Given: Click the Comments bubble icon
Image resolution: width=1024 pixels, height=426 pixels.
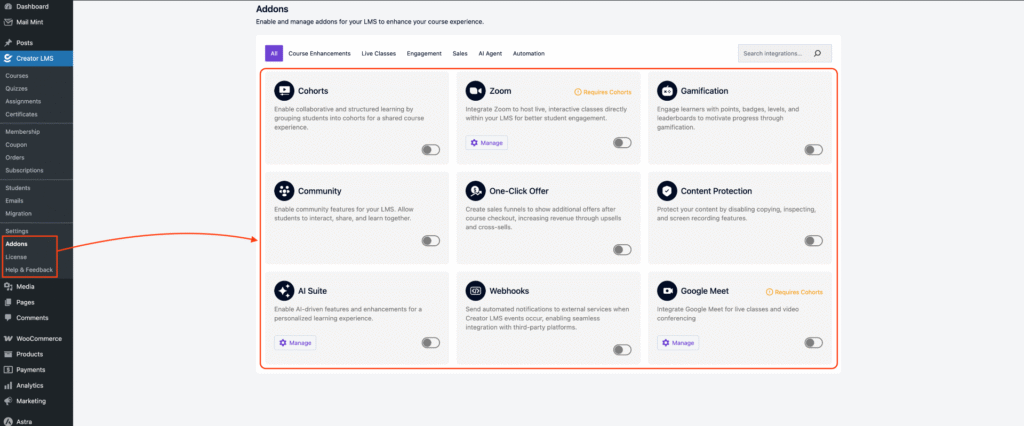Looking at the screenshot, I should point(8,318).
